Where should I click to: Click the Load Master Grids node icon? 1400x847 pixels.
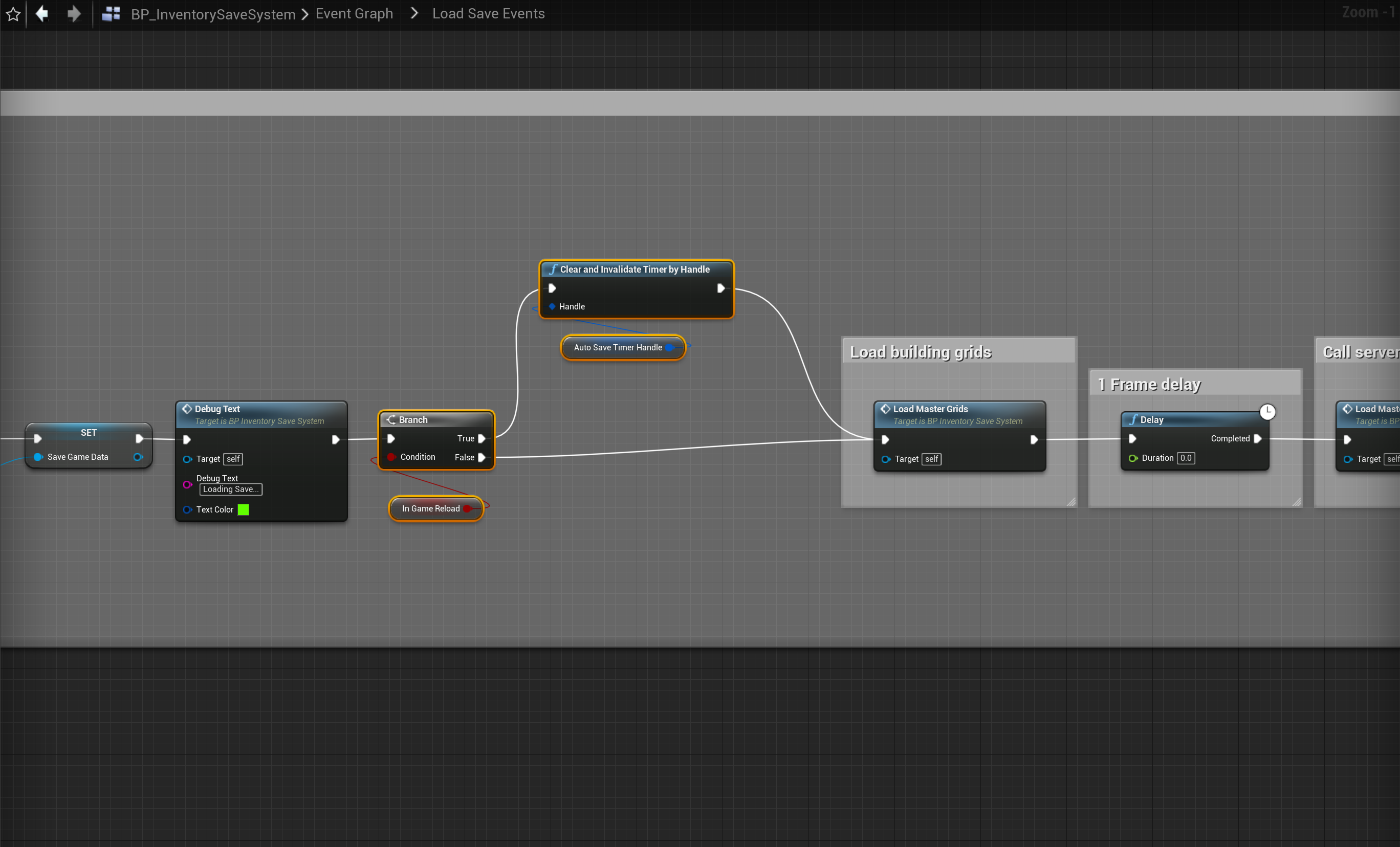[x=885, y=409]
